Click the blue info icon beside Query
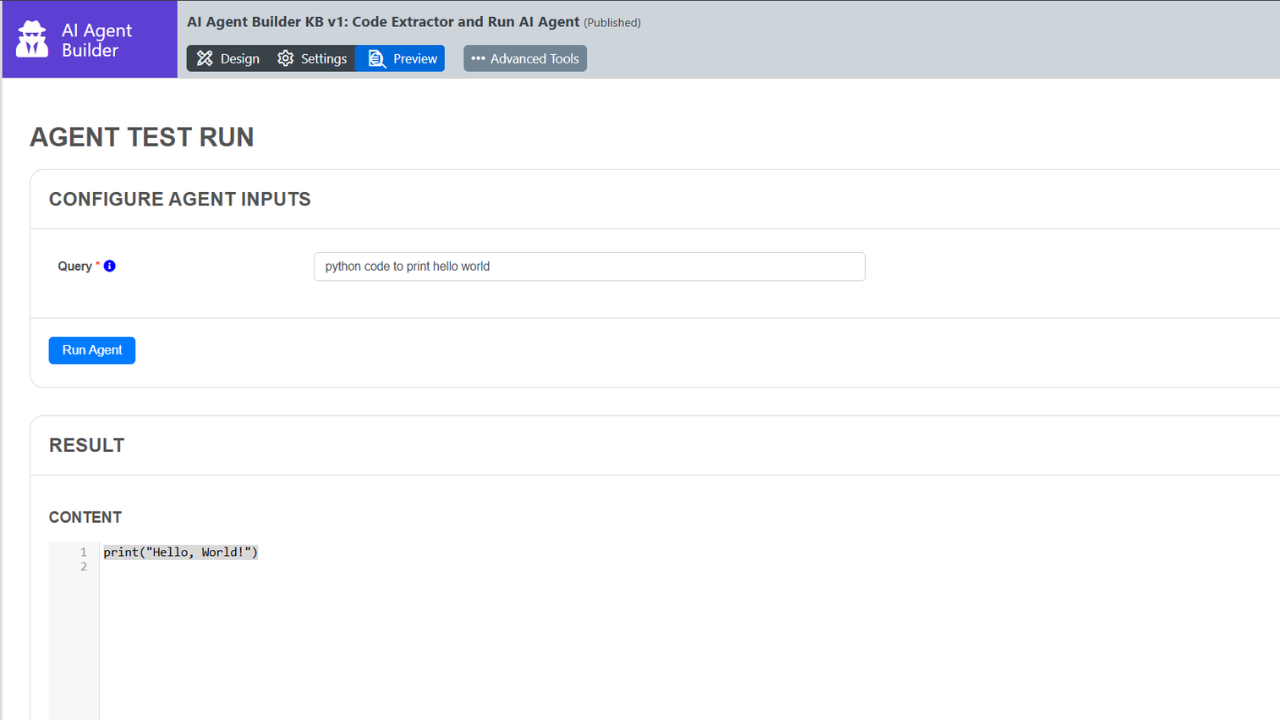Image resolution: width=1280 pixels, height=720 pixels. point(110,266)
